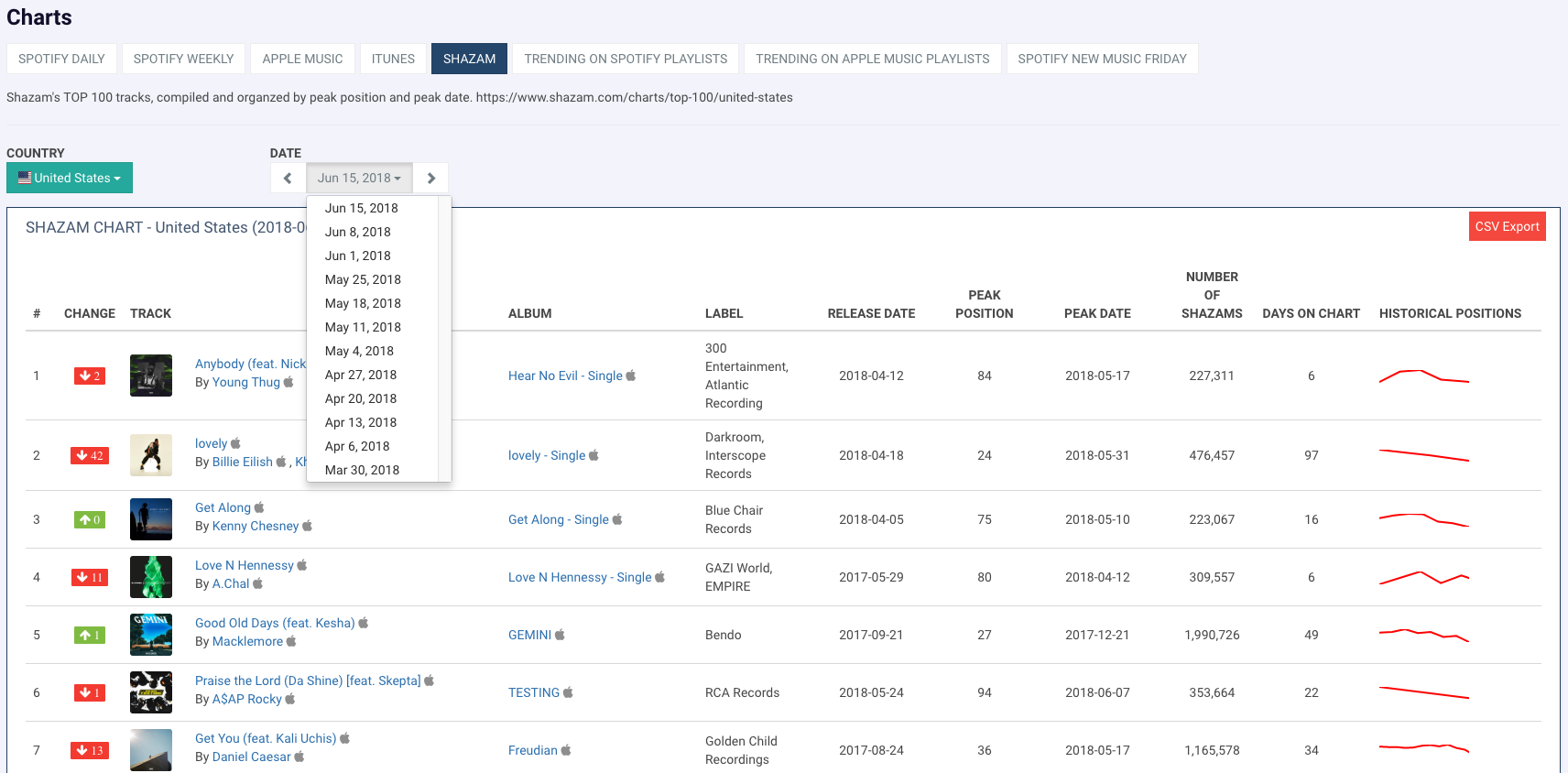This screenshot has height=773, width=1568.
Task: Open the United States country dropdown
Action: pyautogui.click(x=70, y=178)
